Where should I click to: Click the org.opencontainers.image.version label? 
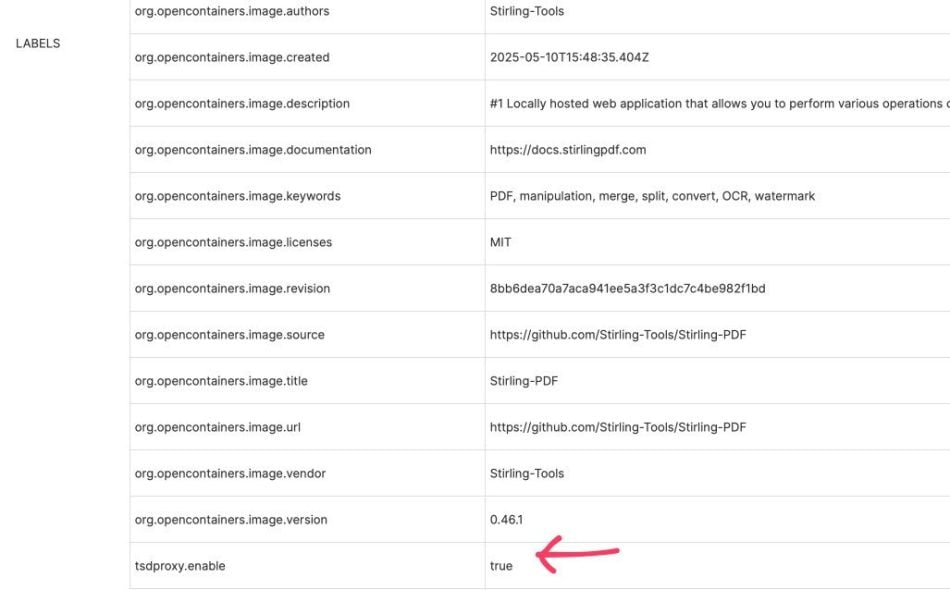(x=231, y=520)
